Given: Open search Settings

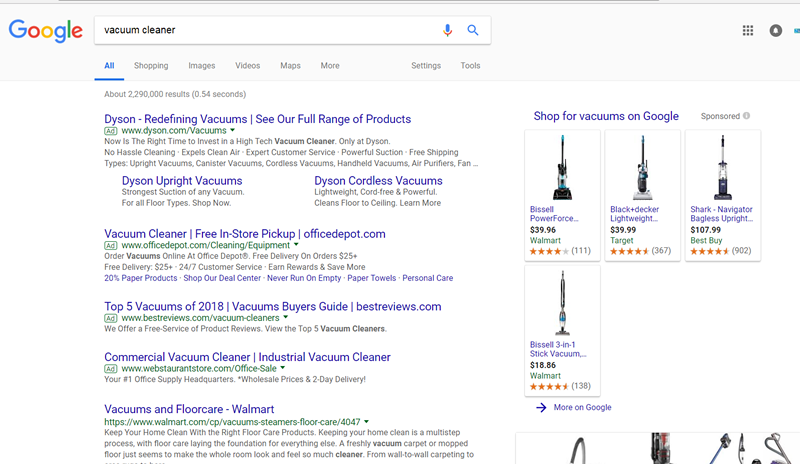Looking at the screenshot, I should coord(426,66).
